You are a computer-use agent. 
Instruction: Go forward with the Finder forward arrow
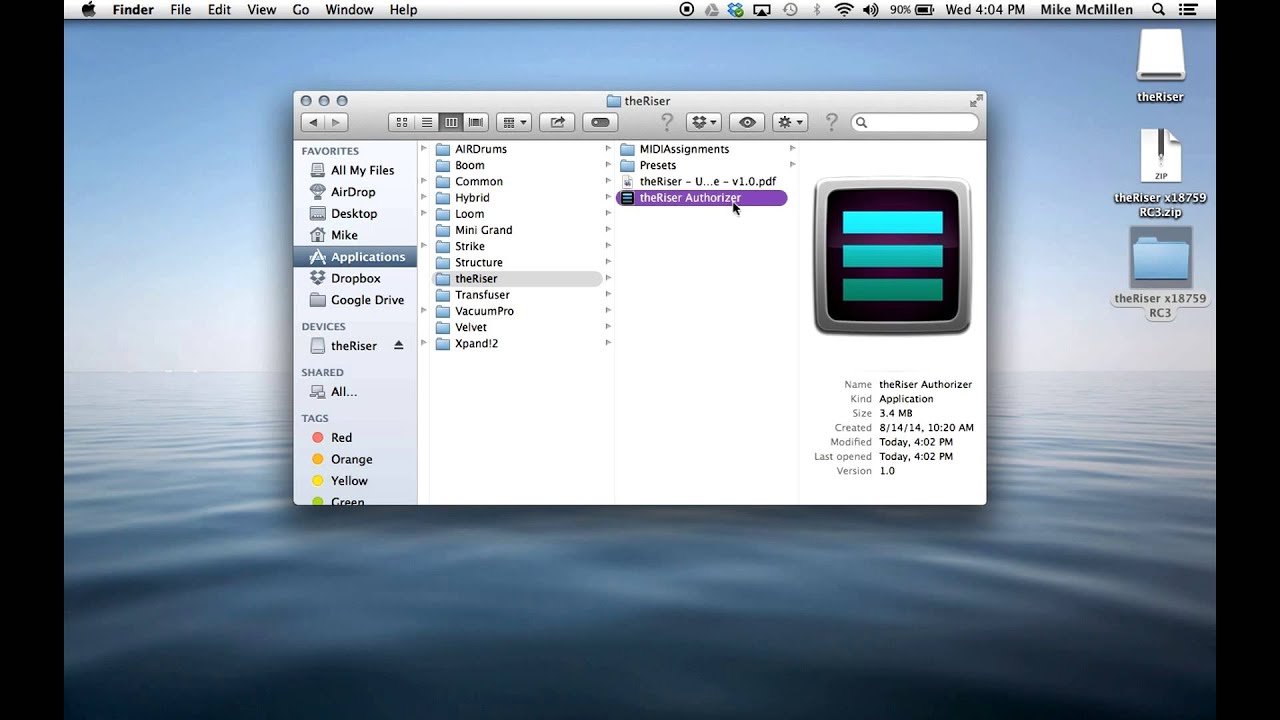pos(336,122)
